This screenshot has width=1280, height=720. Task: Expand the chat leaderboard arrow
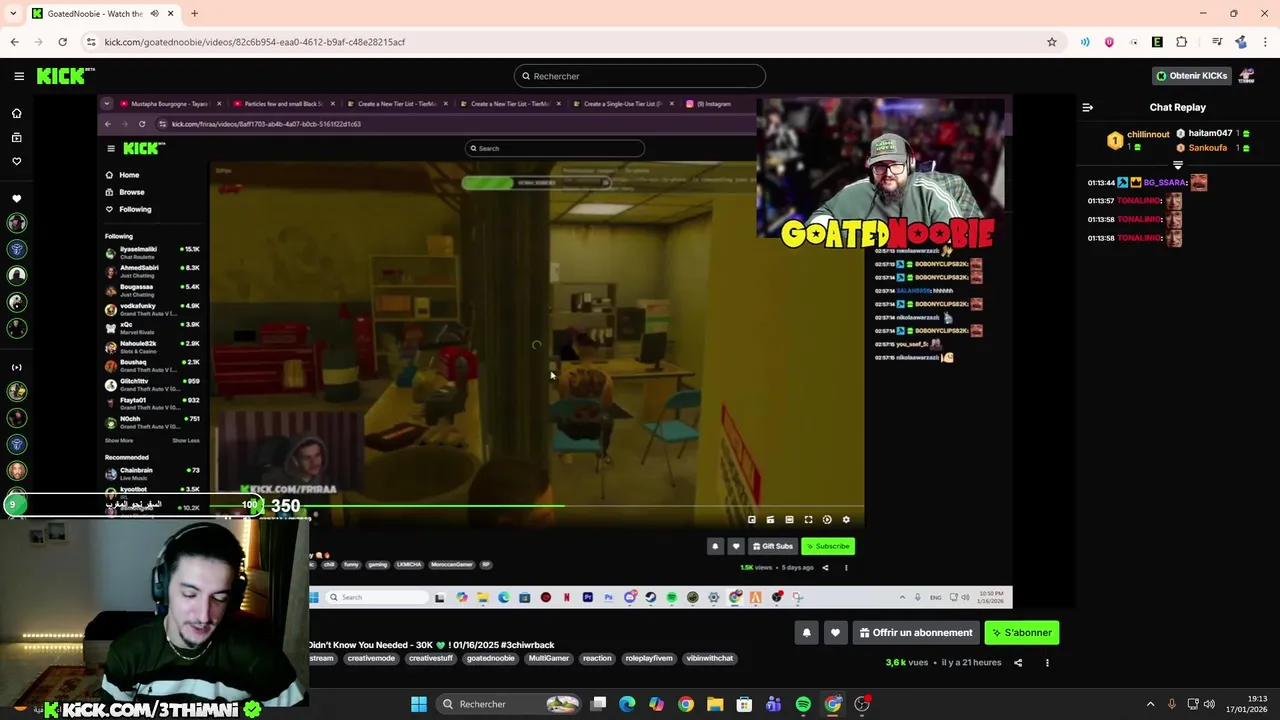(x=1178, y=165)
